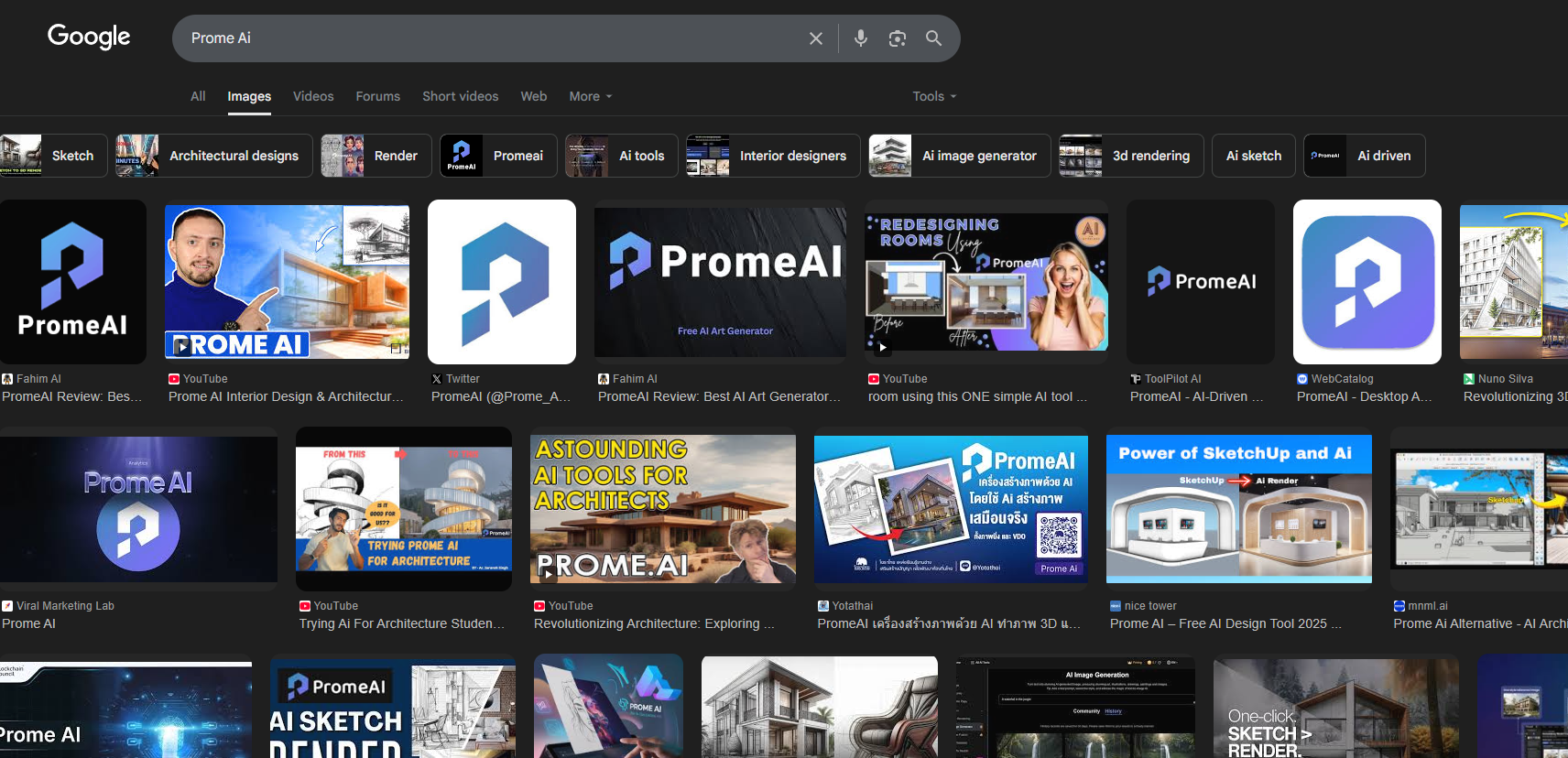Open One-click Sketch Render thumbnail
The height and width of the screenshot is (758, 1568).
[x=1336, y=709]
